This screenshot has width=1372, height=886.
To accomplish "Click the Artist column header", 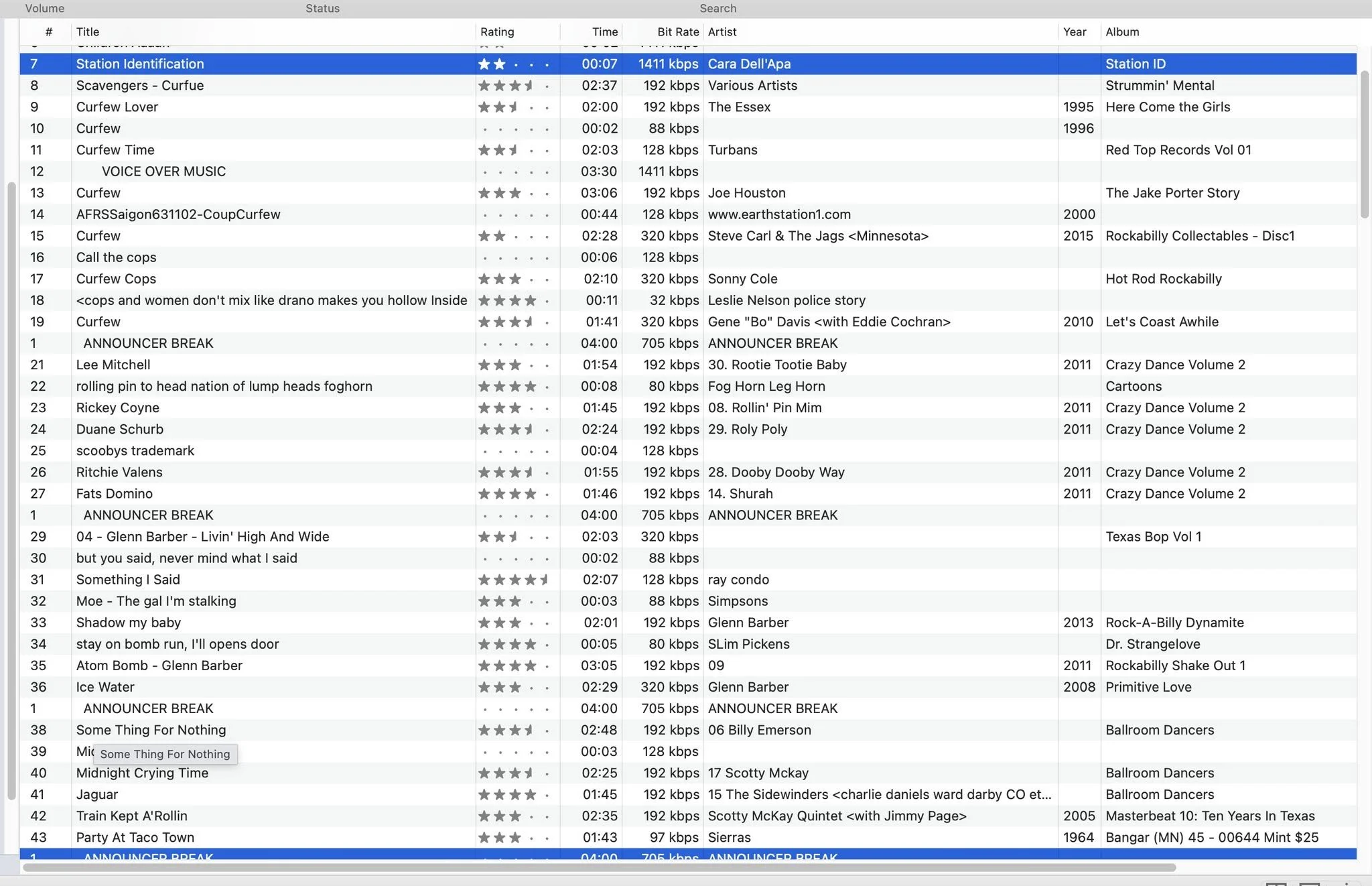I will (x=722, y=31).
